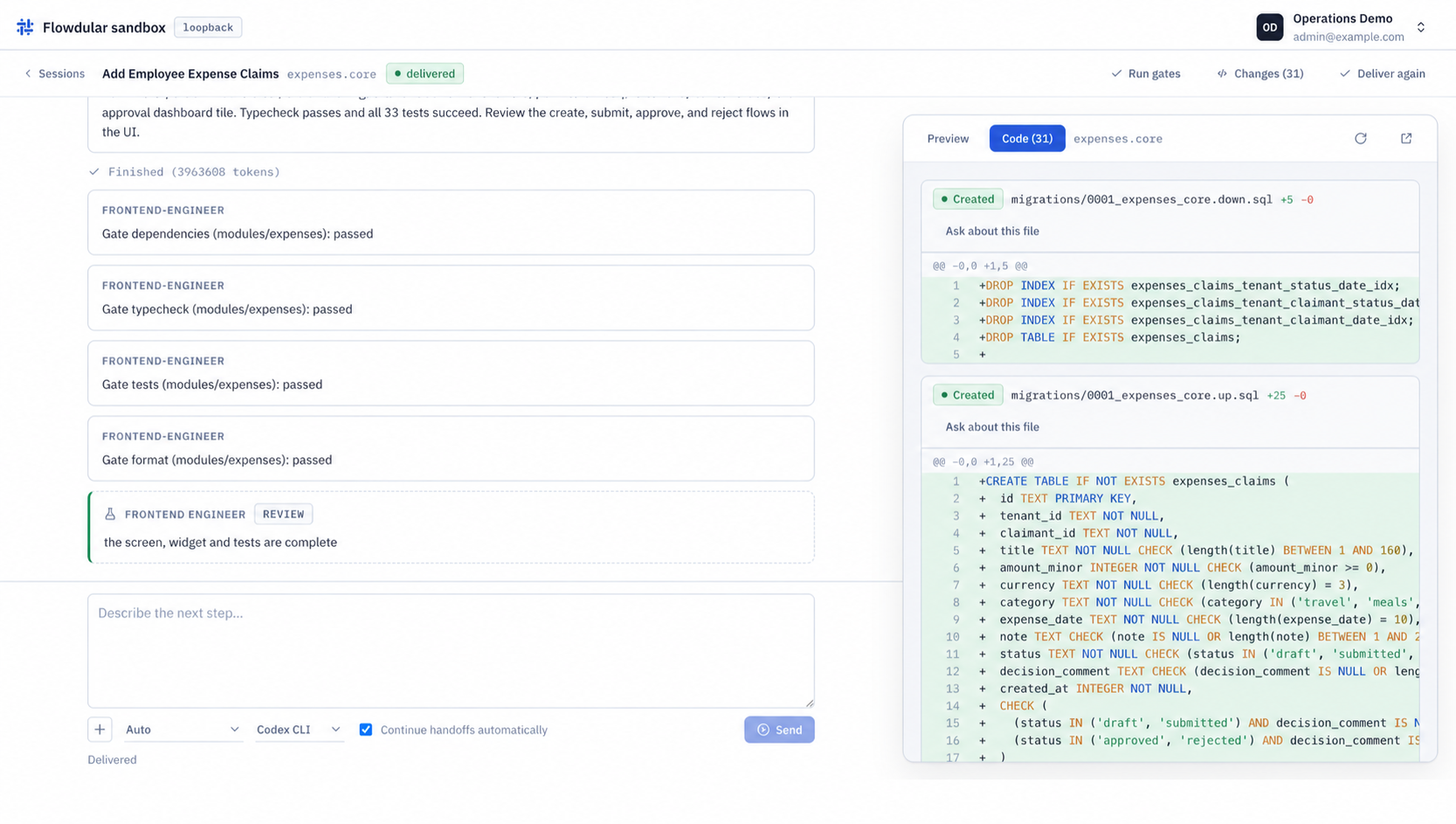
Task: Click the plus attach button
Action: click(100, 730)
